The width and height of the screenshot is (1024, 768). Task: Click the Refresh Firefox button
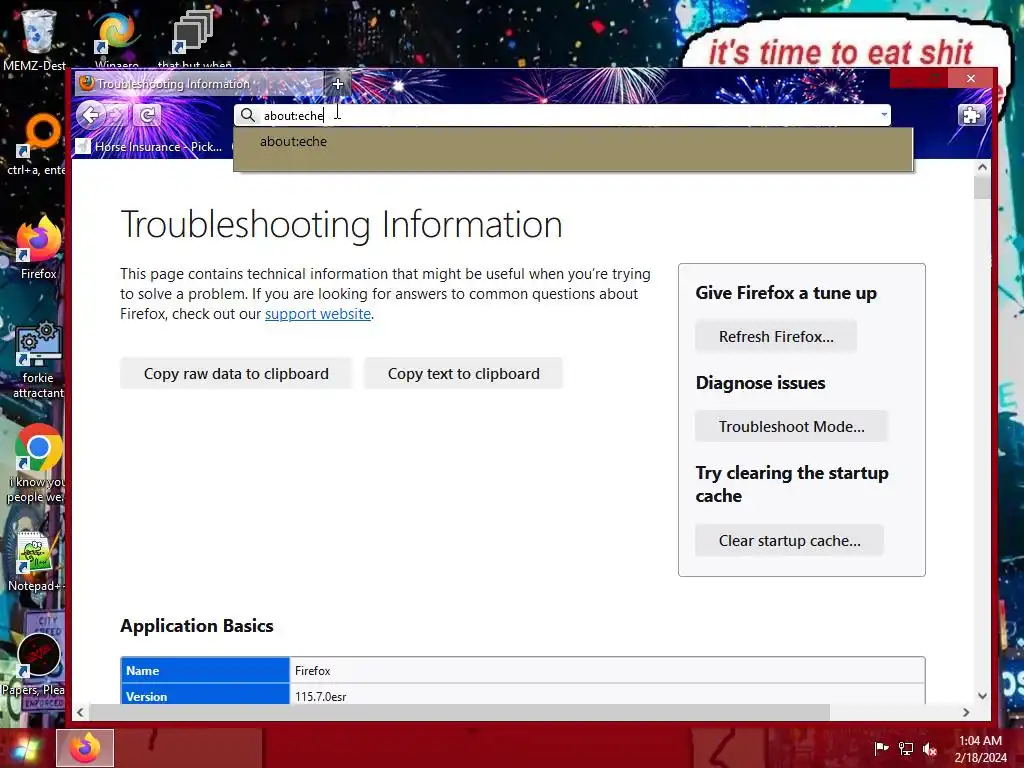pyautogui.click(x=776, y=336)
